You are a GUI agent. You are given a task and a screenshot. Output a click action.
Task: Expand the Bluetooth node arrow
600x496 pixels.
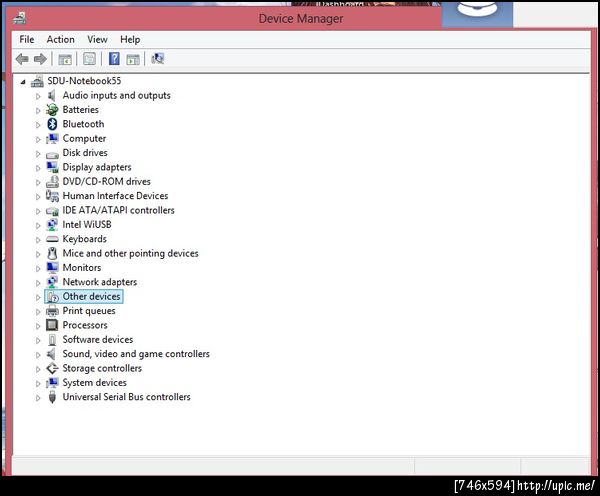pyautogui.click(x=38, y=125)
